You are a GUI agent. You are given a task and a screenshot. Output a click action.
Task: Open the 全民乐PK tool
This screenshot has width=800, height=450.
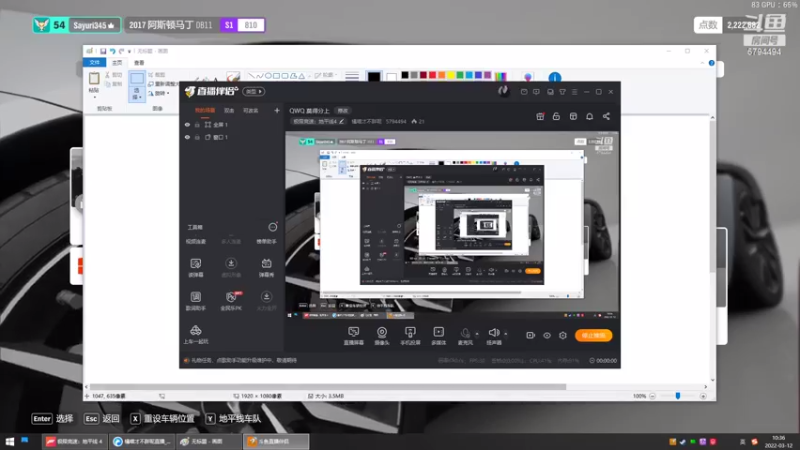[x=231, y=301]
